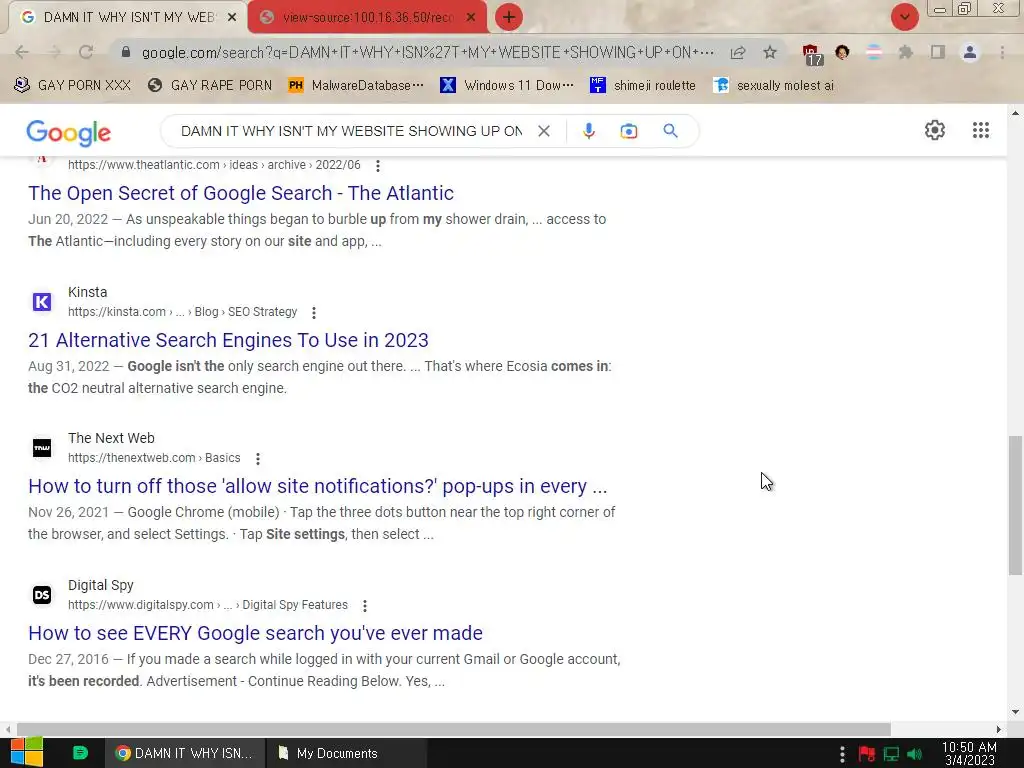This screenshot has width=1024, height=768.
Task: Show hidden tray icons via three dots
Action: (842, 754)
